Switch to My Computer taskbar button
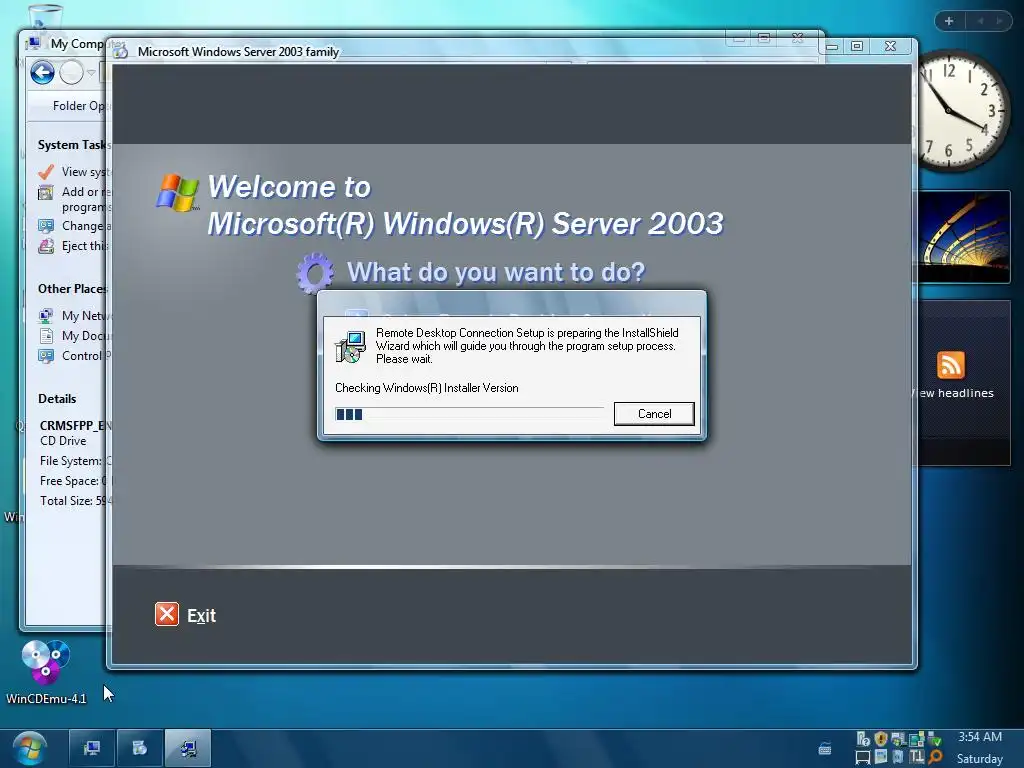 tap(92, 748)
